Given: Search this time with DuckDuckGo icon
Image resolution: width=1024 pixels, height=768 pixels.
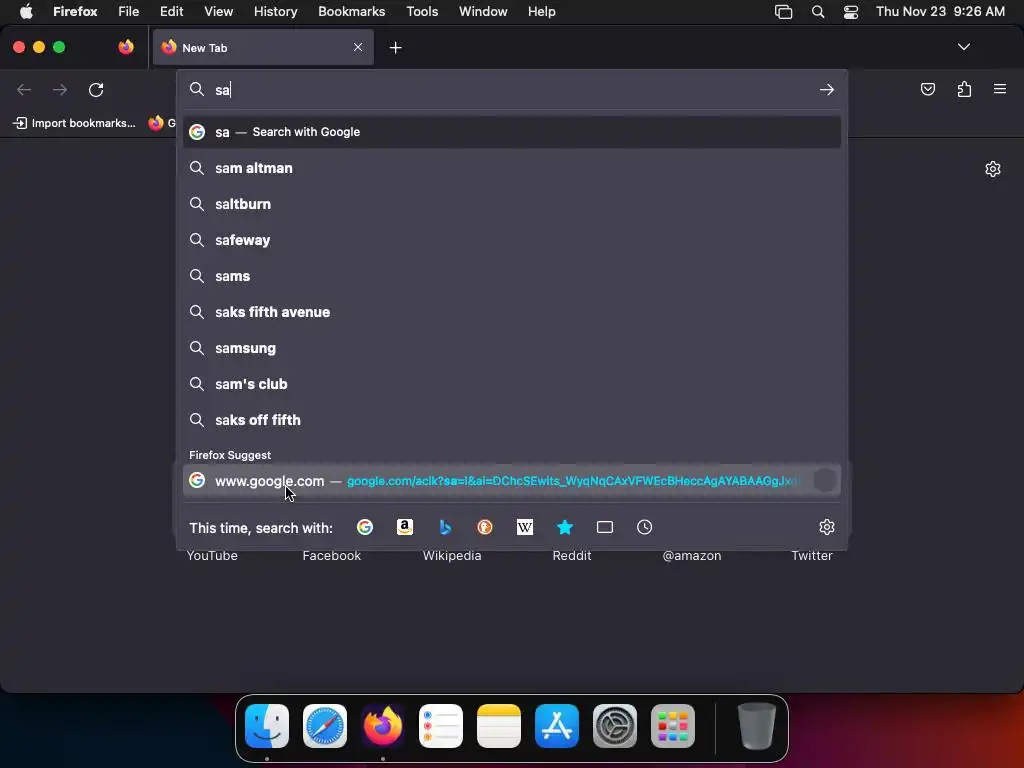Looking at the screenshot, I should point(485,527).
